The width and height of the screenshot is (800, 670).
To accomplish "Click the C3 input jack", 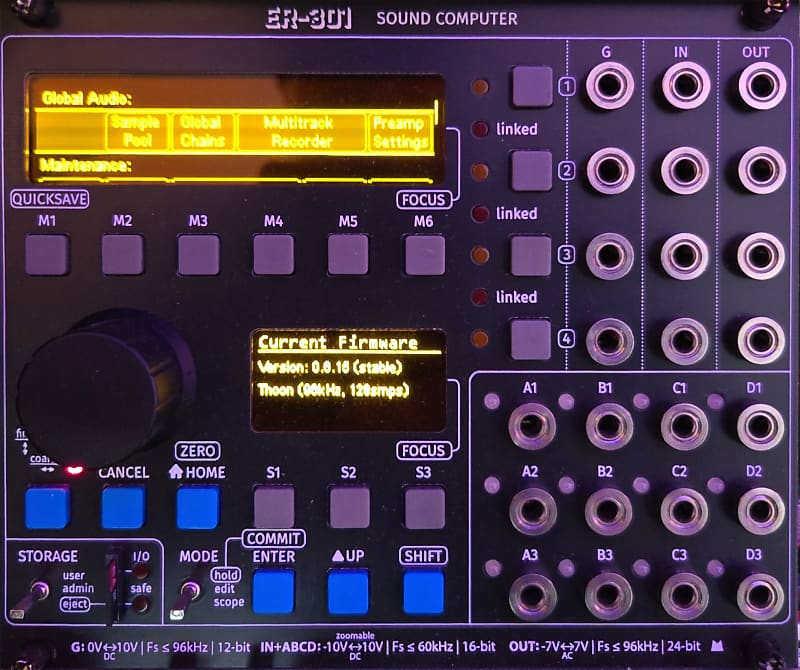I will pyautogui.click(x=685, y=595).
